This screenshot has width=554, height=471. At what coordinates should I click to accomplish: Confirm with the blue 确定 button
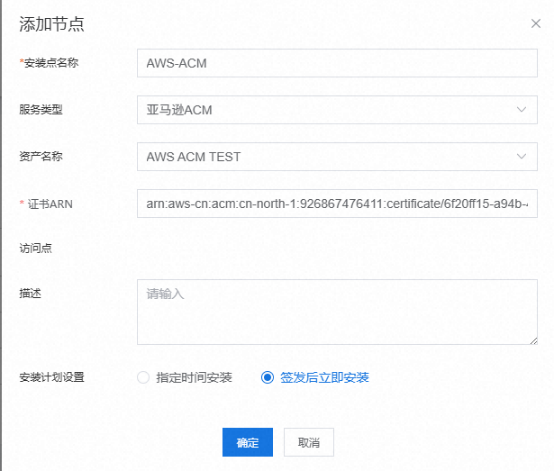click(x=247, y=442)
